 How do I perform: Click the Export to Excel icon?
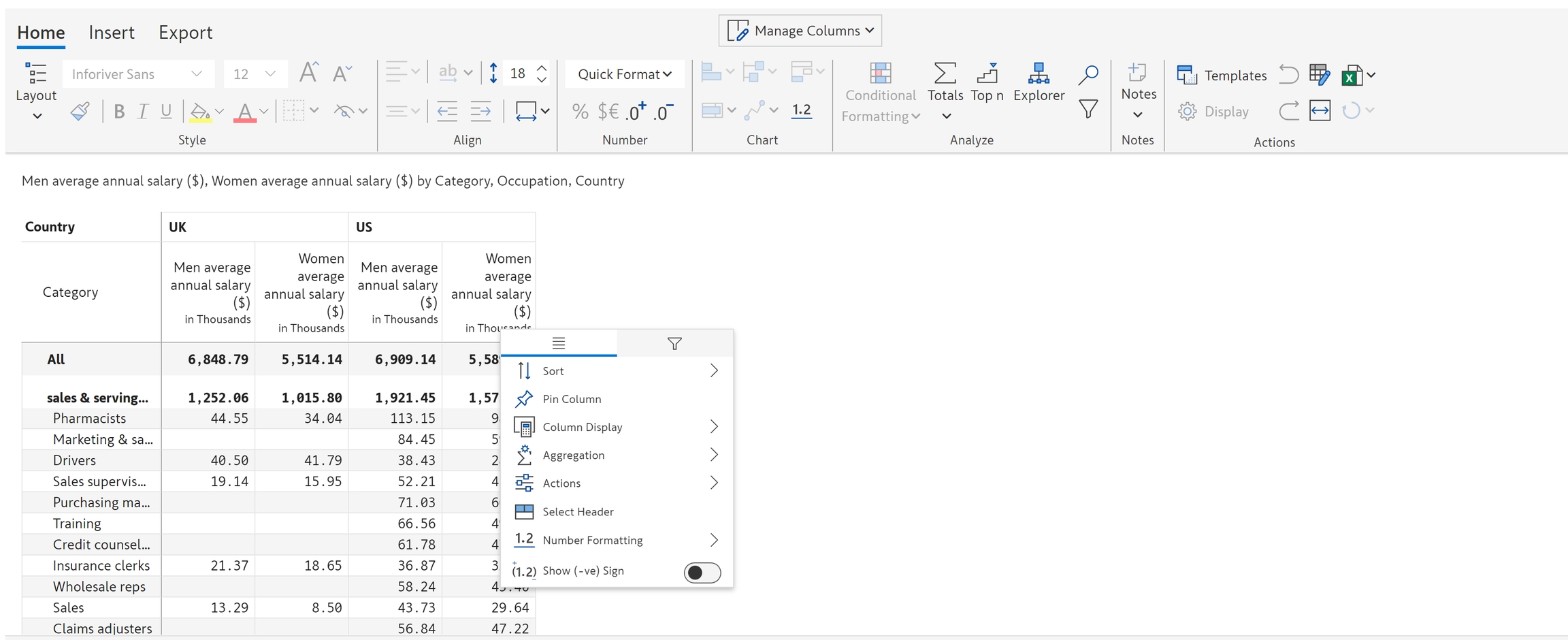pyautogui.click(x=1352, y=75)
